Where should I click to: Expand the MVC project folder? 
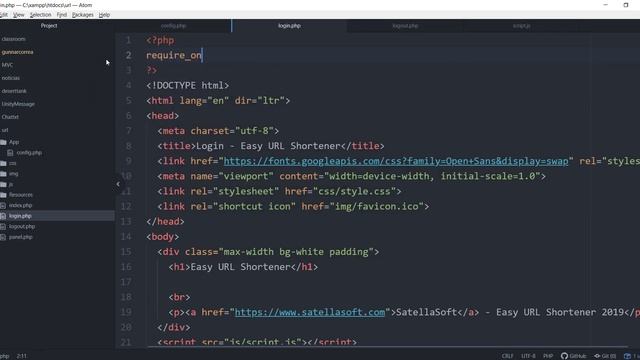tap(7, 65)
